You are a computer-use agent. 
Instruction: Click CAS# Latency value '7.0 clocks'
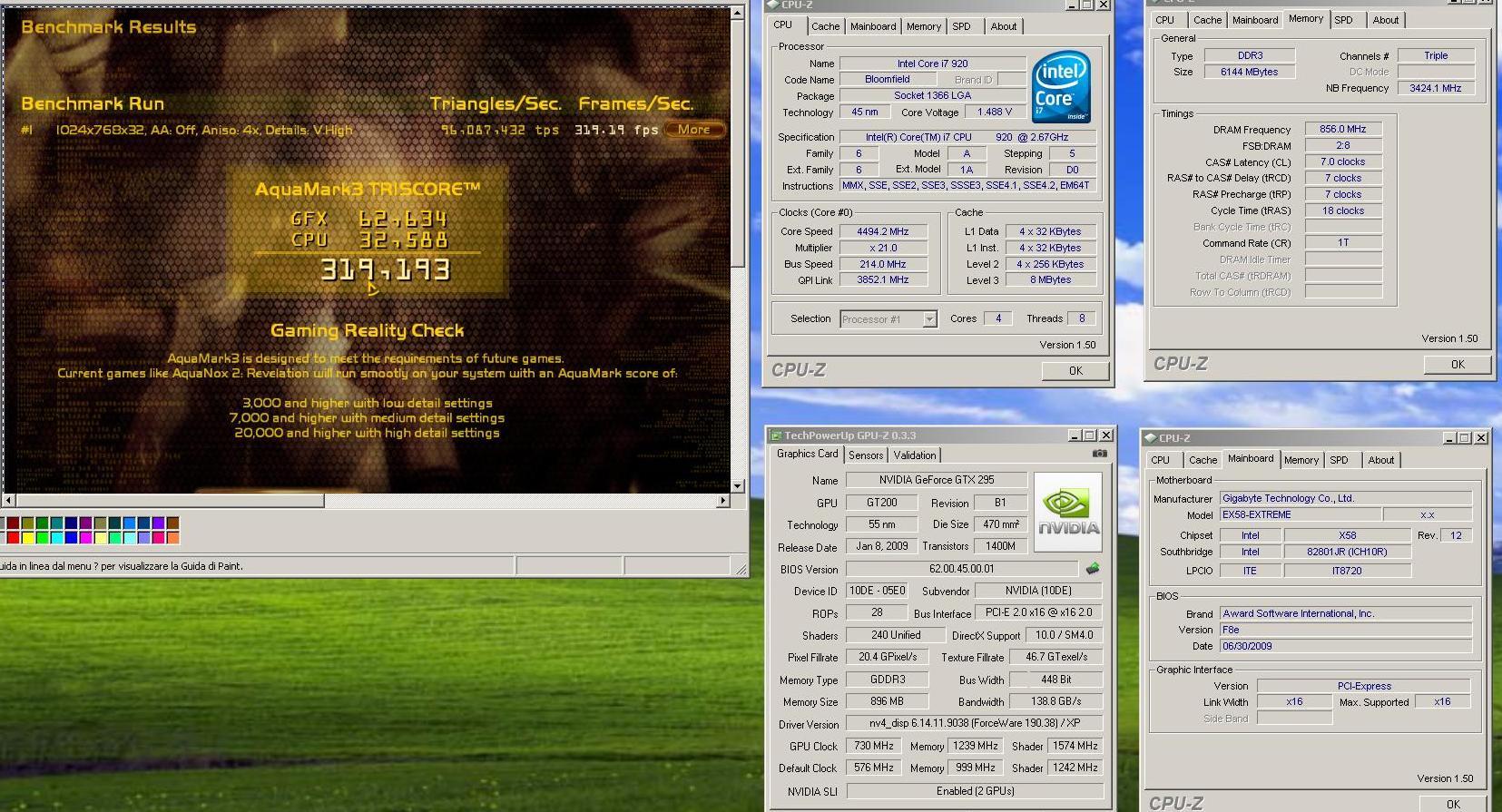pyautogui.click(x=1342, y=161)
